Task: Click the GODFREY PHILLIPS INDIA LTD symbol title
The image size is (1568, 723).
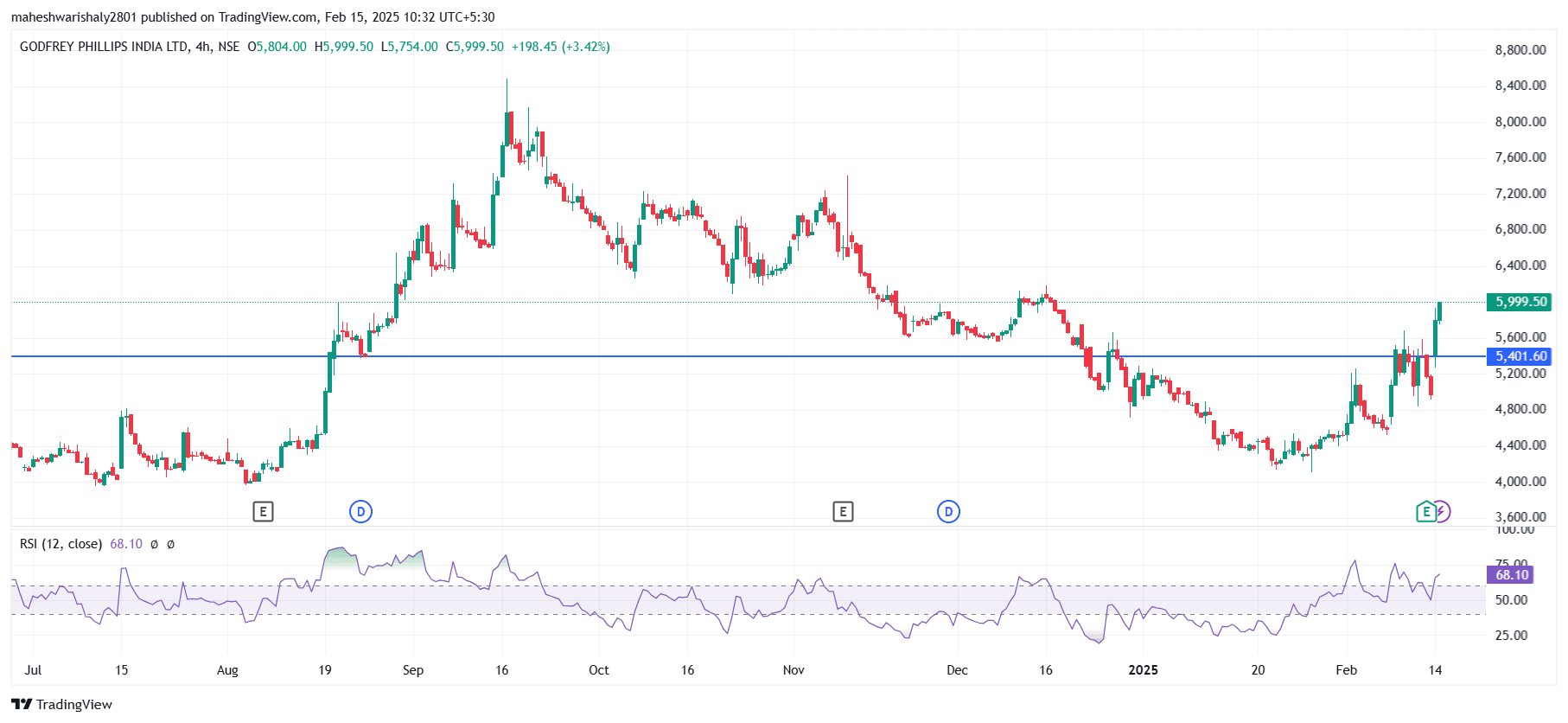Action: [104, 47]
